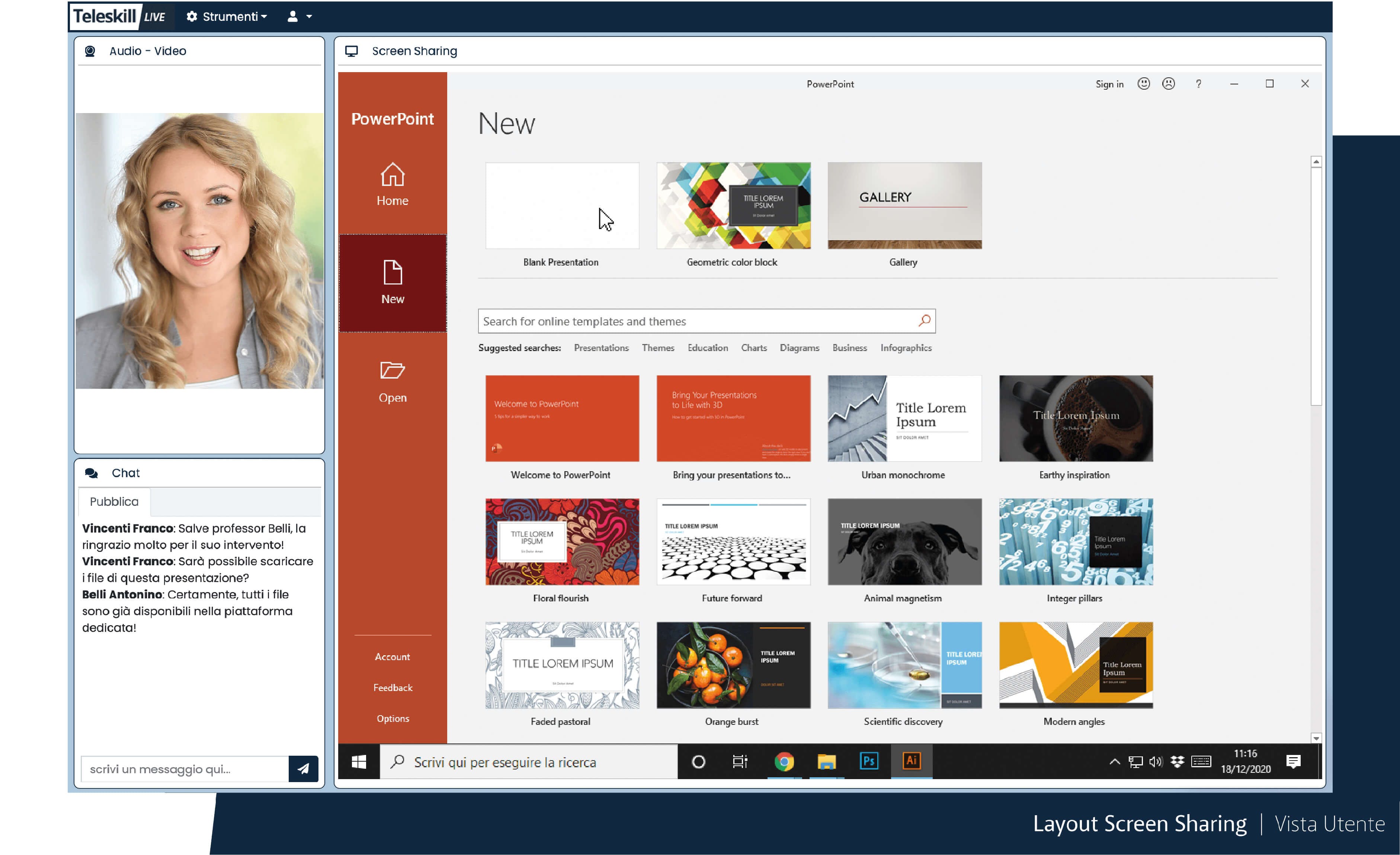Click the Education suggested search
Image resolution: width=1400 pixels, height=855 pixels.
[x=707, y=348]
